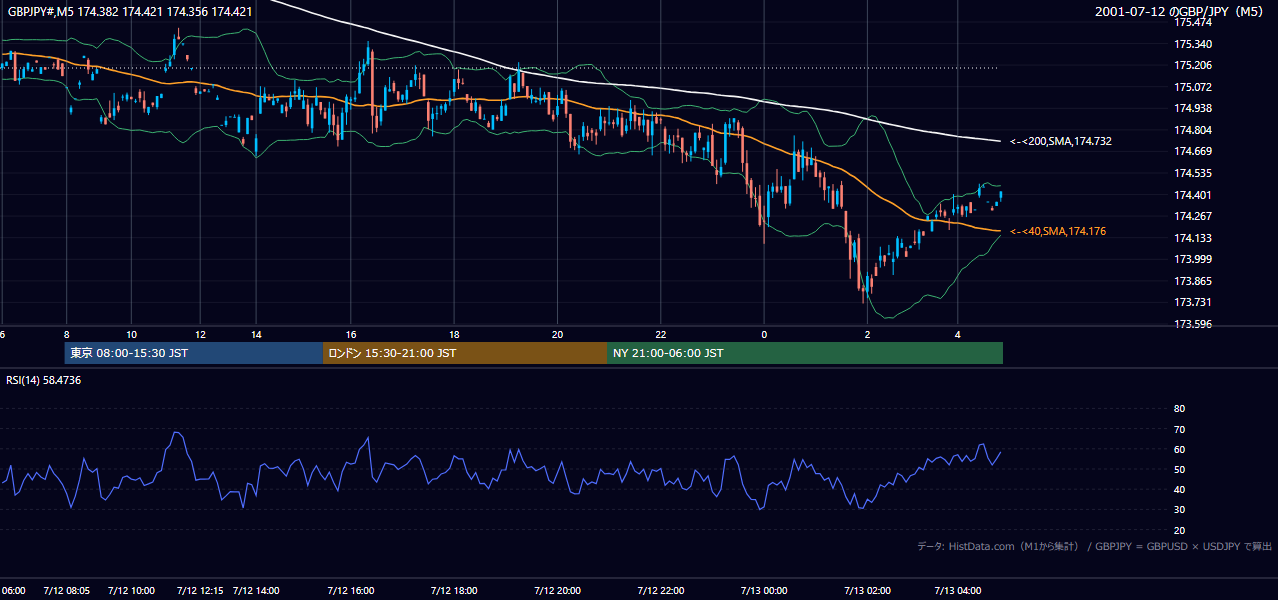1278x600 pixels.
Task: Click the 7/12 22:00 time axis label
Action: tap(660, 591)
